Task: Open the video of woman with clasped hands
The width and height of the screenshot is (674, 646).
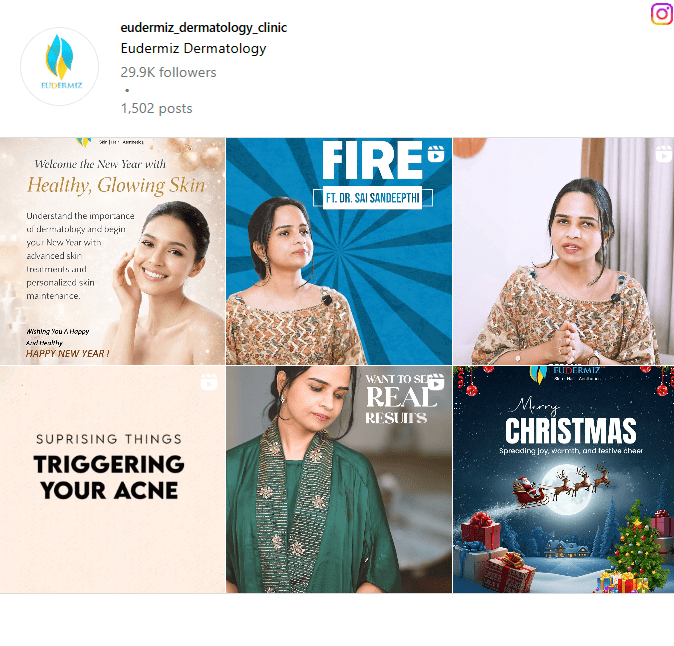Action: click(563, 251)
